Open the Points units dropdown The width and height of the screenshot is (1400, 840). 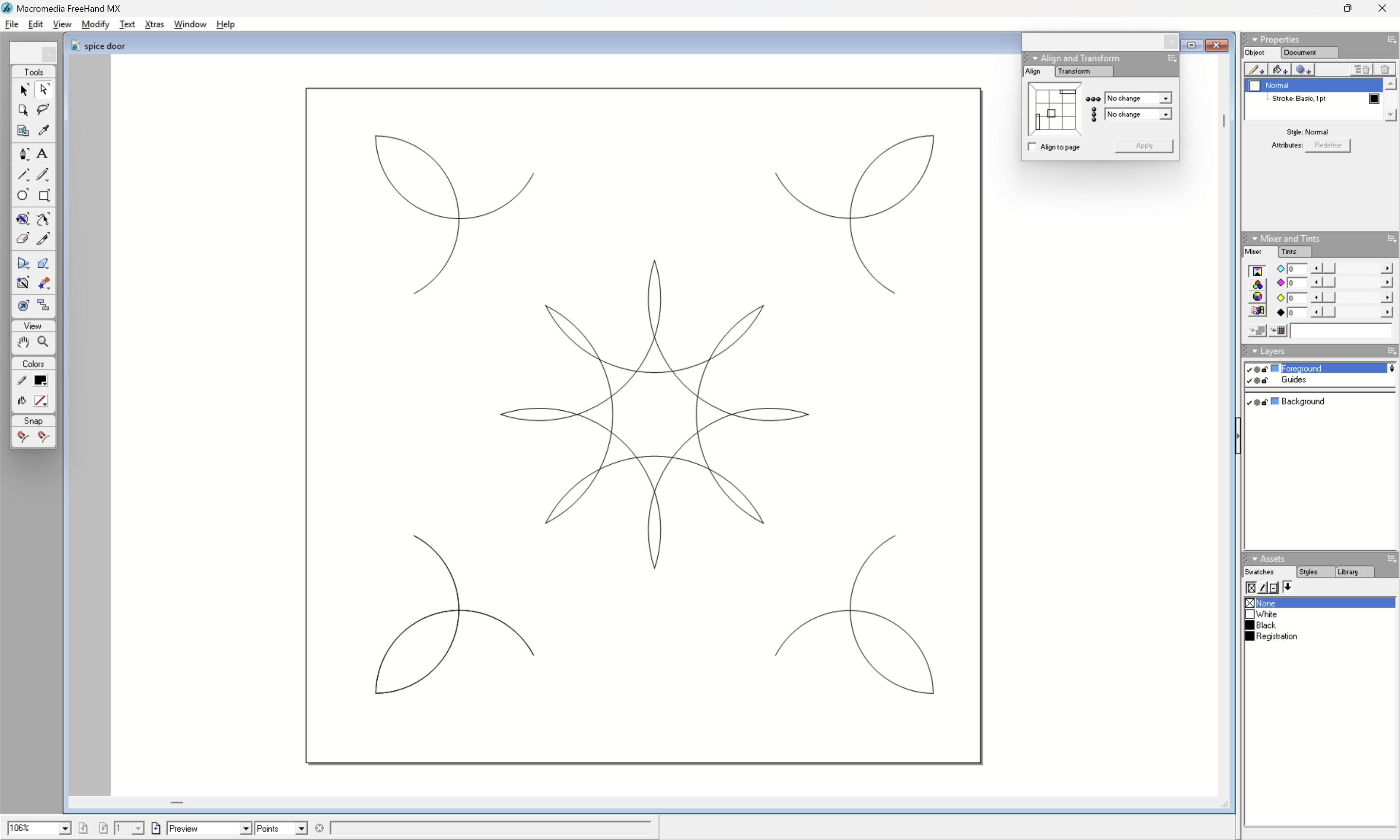301,829
